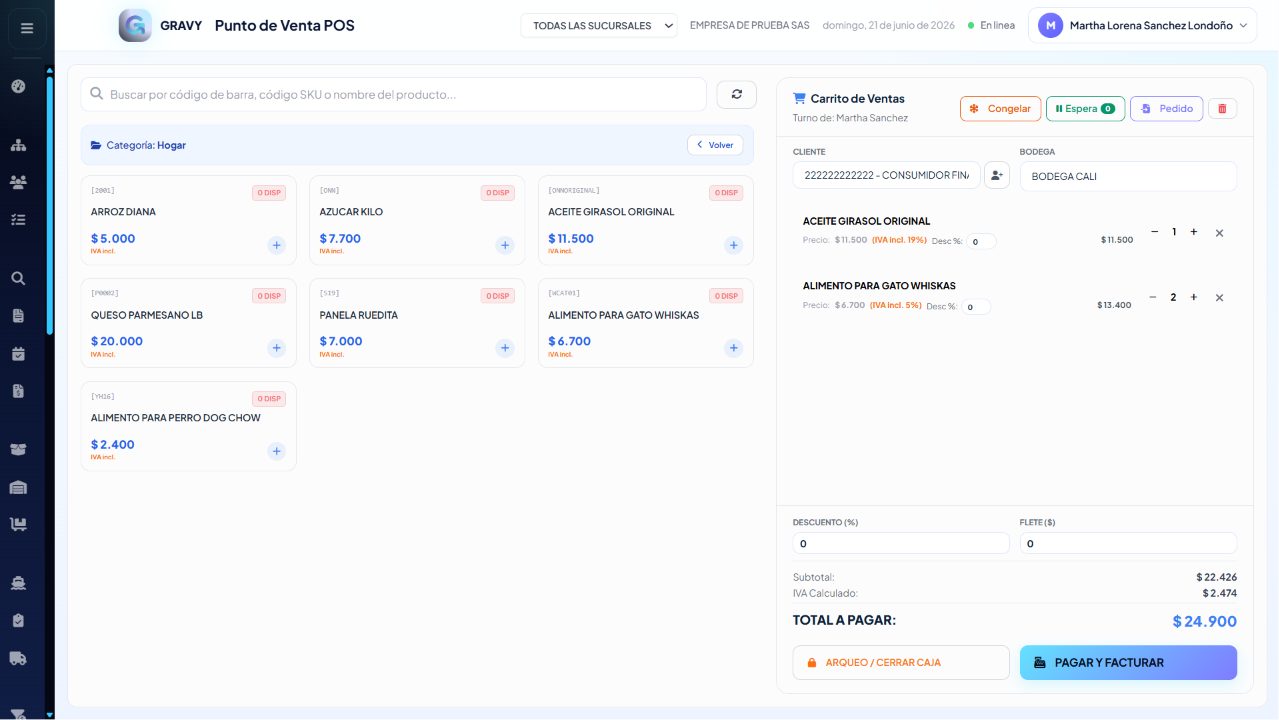
Task: Add new client with person-plus icon
Action: (x=997, y=175)
